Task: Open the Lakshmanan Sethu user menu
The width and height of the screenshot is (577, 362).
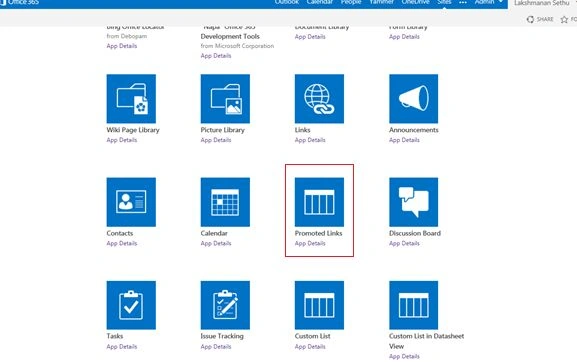Action: pos(542,3)
